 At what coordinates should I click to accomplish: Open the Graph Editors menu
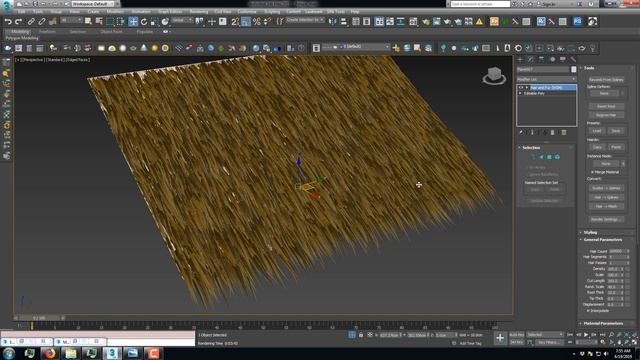point(170,12)
